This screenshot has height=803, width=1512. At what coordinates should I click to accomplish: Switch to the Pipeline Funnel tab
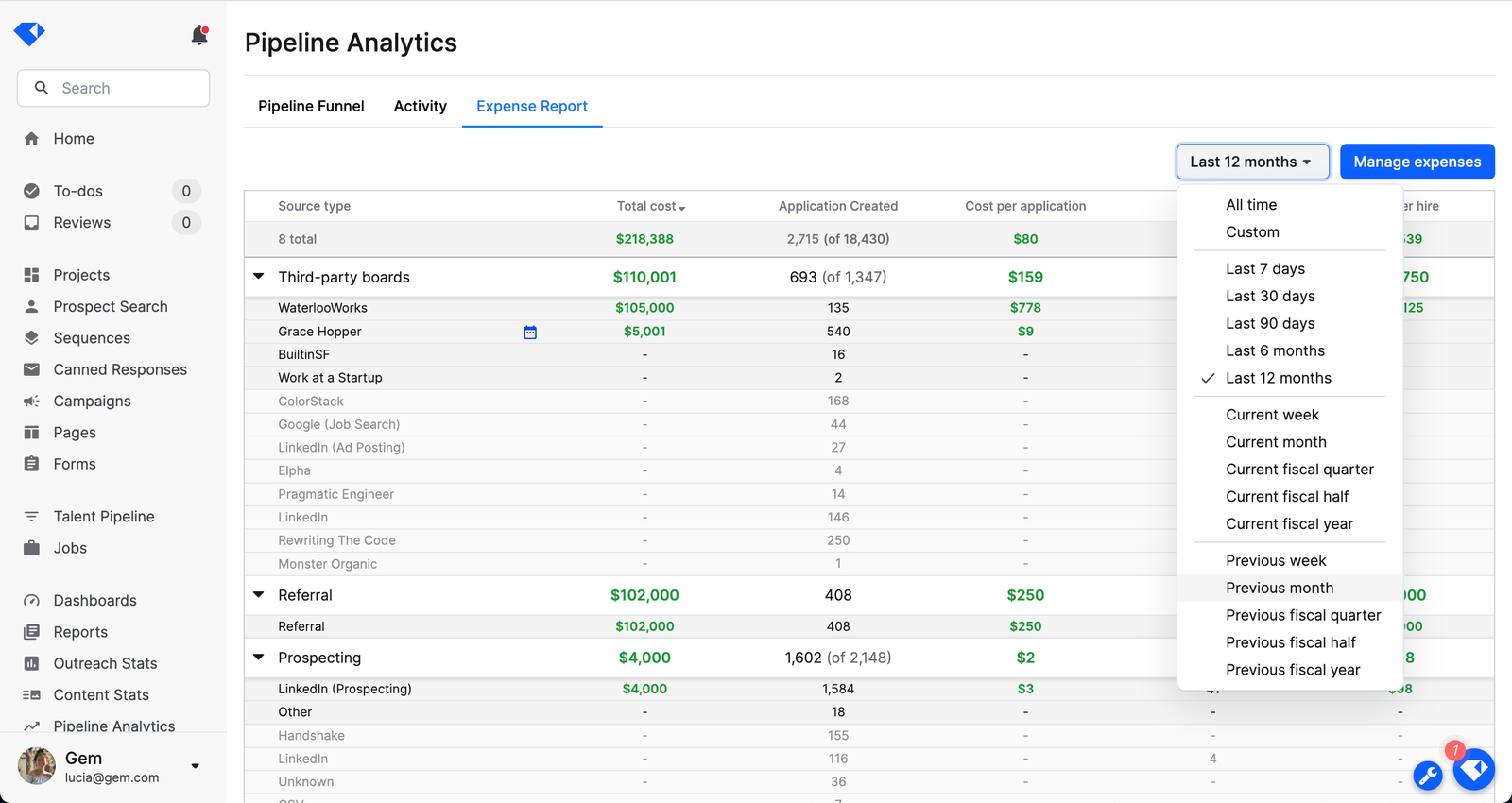(x=311, y=106)
